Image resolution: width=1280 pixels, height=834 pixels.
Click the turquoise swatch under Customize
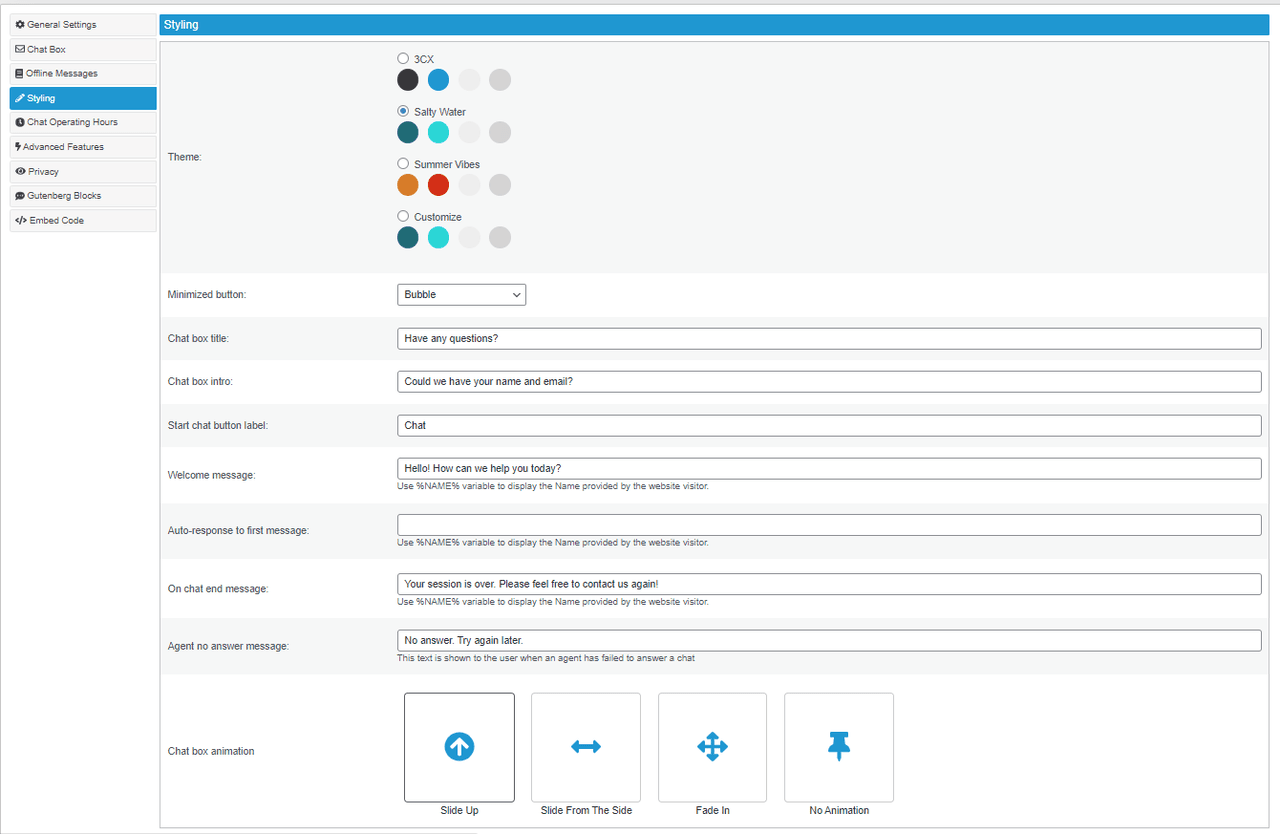click(x=438, y=237)
